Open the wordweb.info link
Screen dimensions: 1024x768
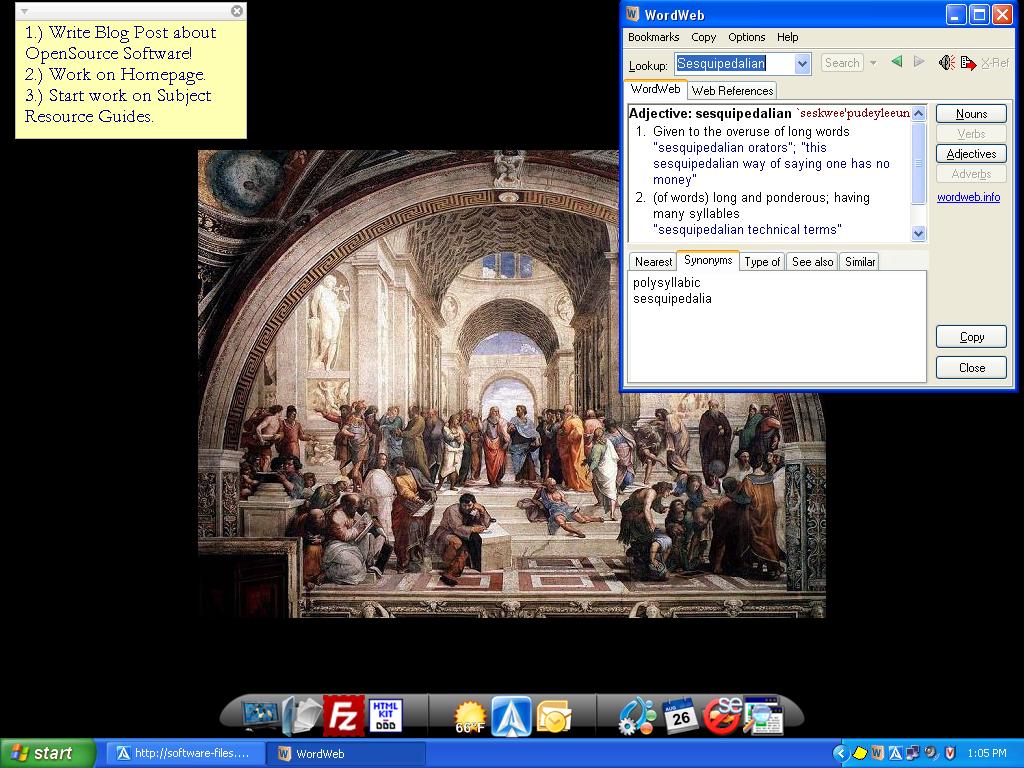click(968, 197)
